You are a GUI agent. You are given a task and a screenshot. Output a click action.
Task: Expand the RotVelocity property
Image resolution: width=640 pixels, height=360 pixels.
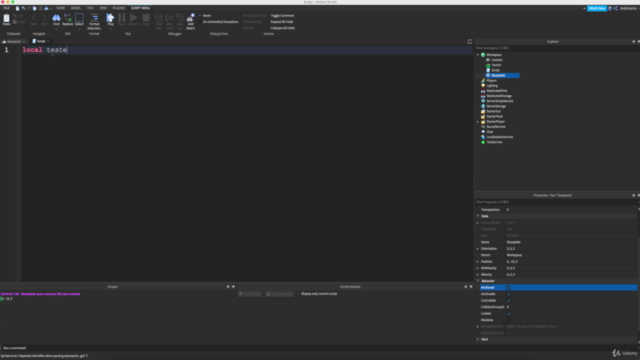coord(478,268)
